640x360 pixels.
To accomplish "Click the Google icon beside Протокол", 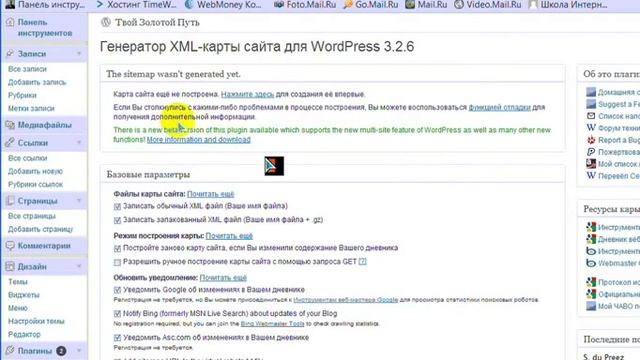I will tap(591, 282).
